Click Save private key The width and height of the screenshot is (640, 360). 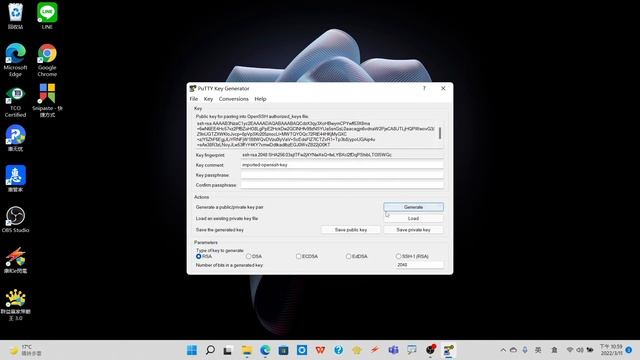[x=413, y=230]
